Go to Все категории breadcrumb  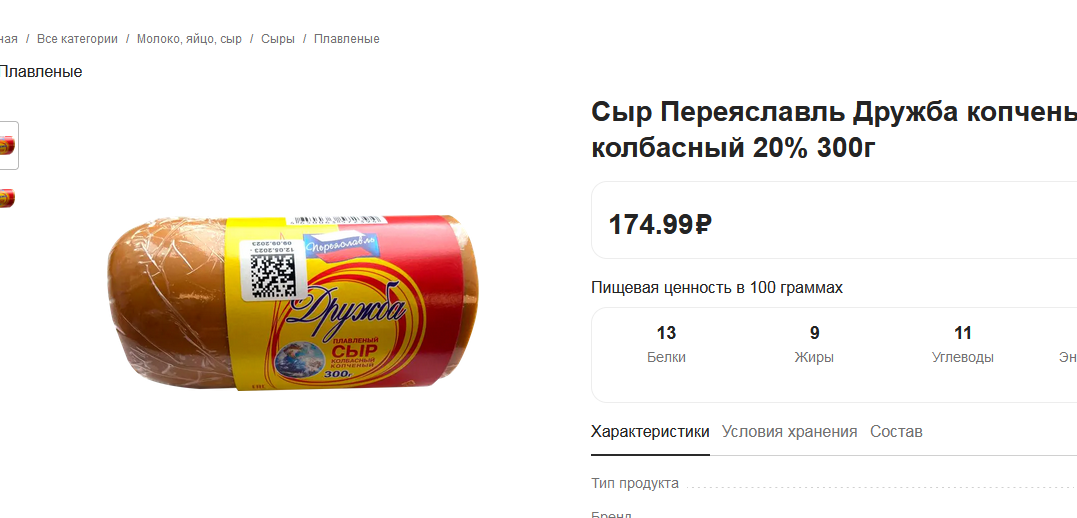pyautogui.click(x=77, y=39)
